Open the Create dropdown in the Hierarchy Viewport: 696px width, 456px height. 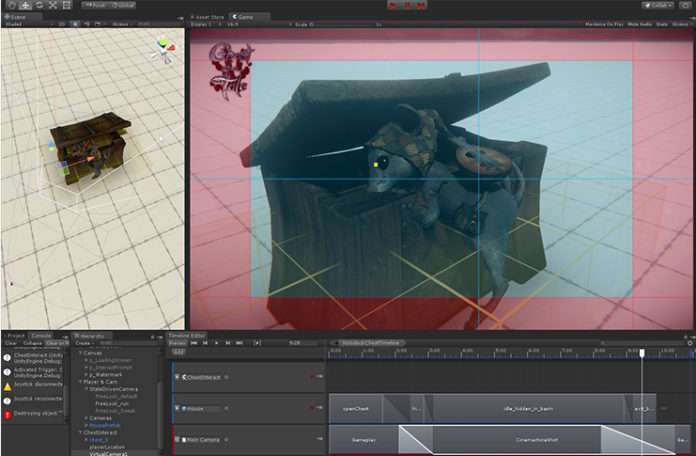click(84, 343)
